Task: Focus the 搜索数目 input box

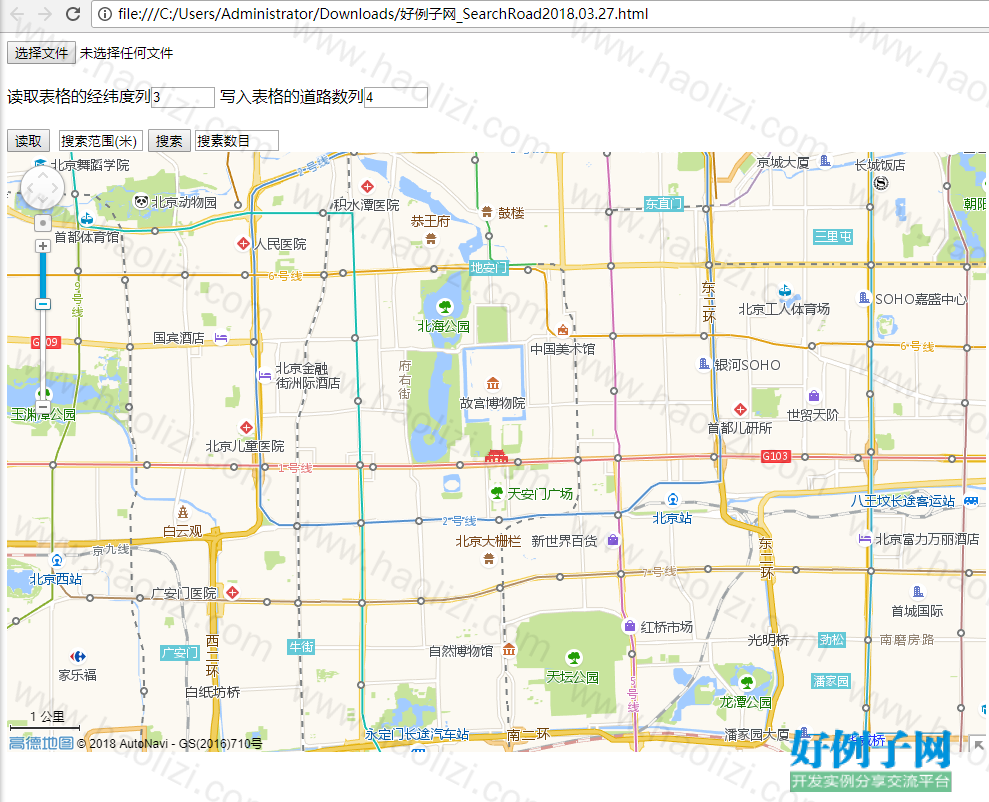Action: [237, 141]
